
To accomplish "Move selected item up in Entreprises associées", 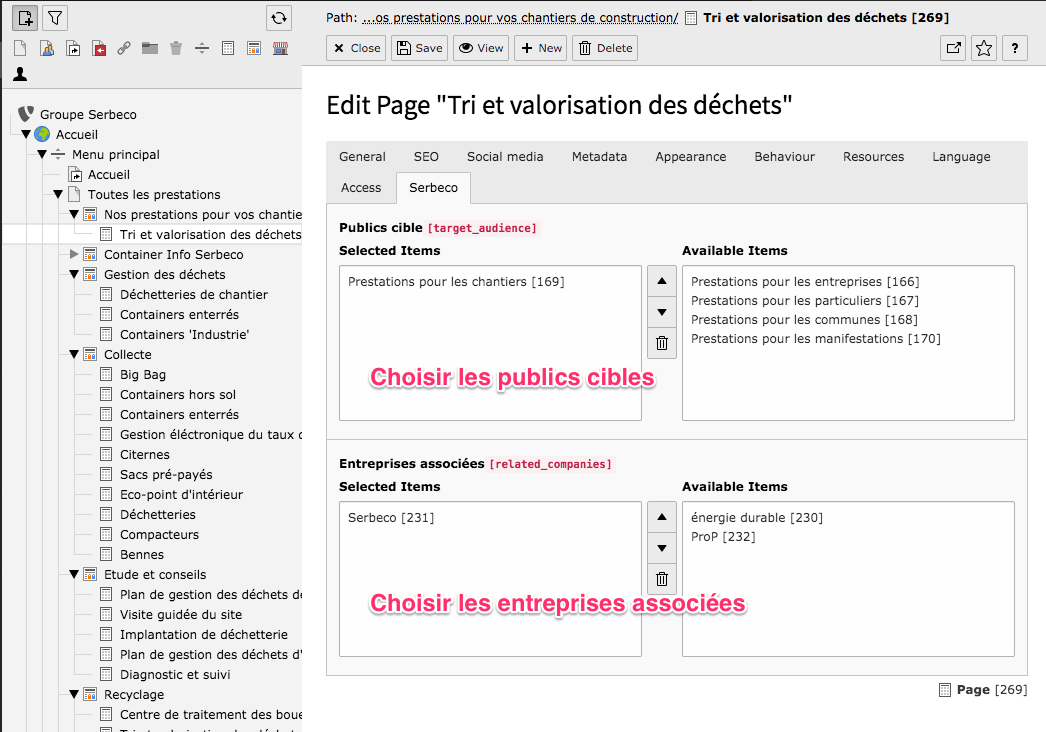I will click(661, 517).
